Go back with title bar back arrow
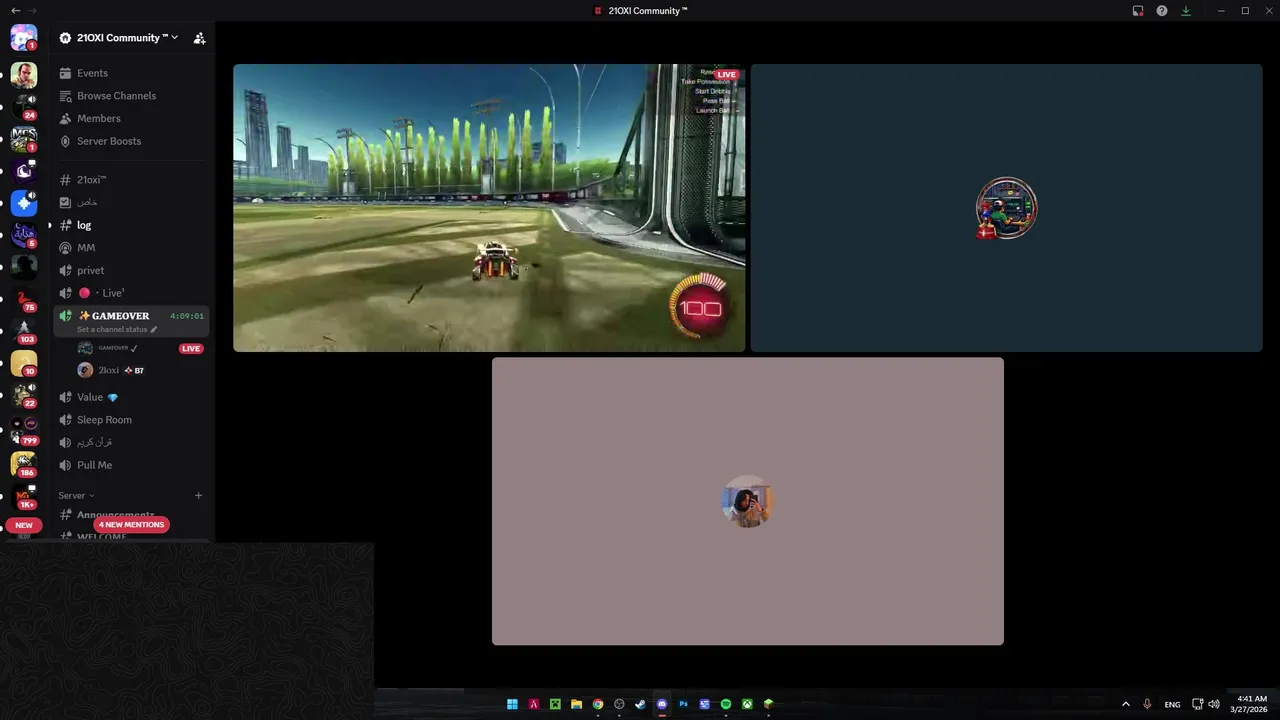Viewport: 1280px width, 720px height. coord(15,10)
